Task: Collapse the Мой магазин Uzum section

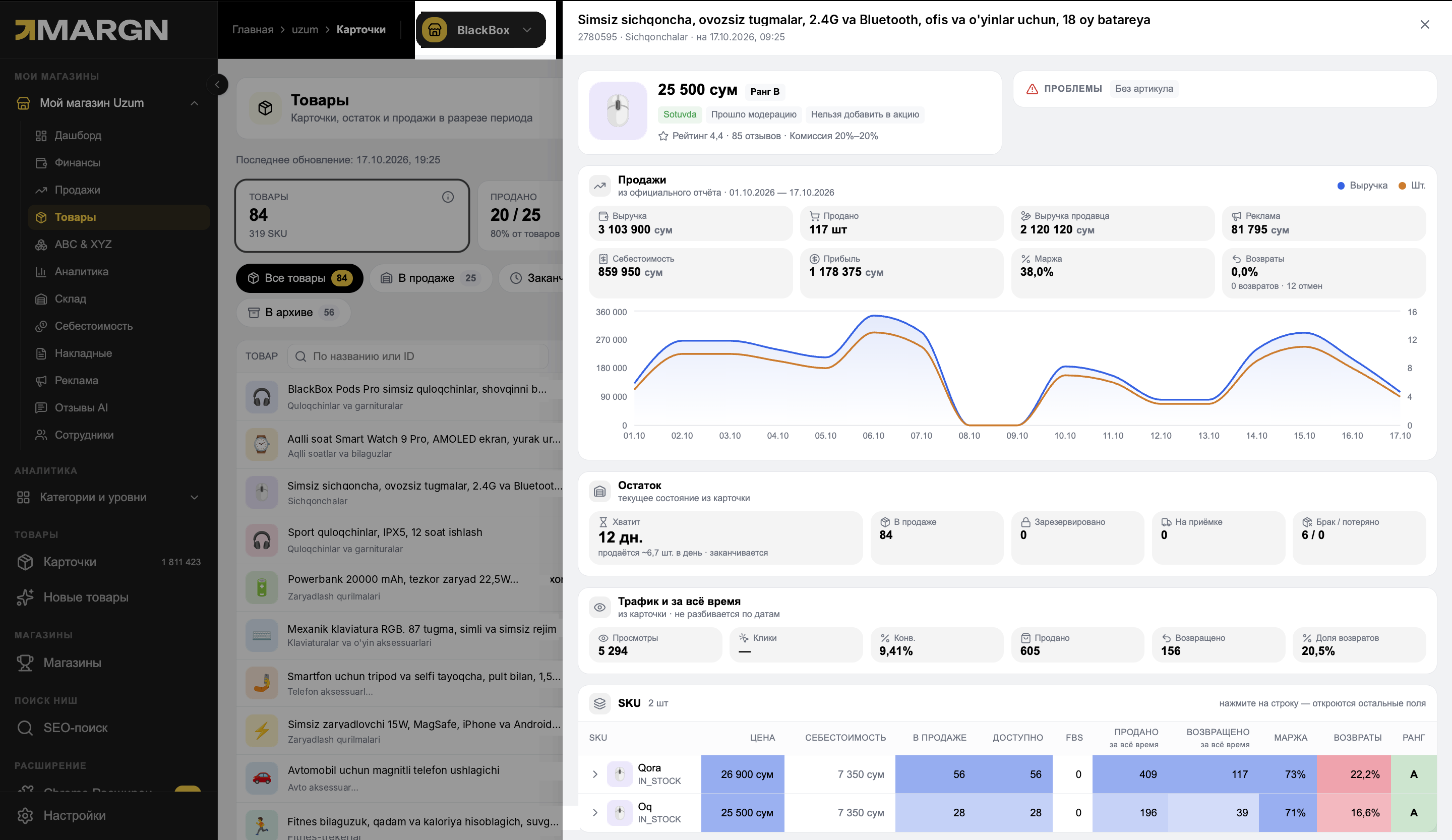Action: pos(194,103)
